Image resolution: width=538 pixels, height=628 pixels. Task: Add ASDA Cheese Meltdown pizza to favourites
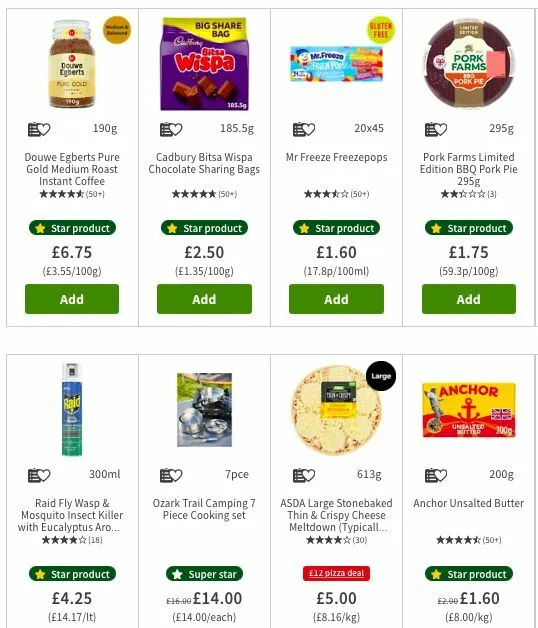(x=304, y=475)
